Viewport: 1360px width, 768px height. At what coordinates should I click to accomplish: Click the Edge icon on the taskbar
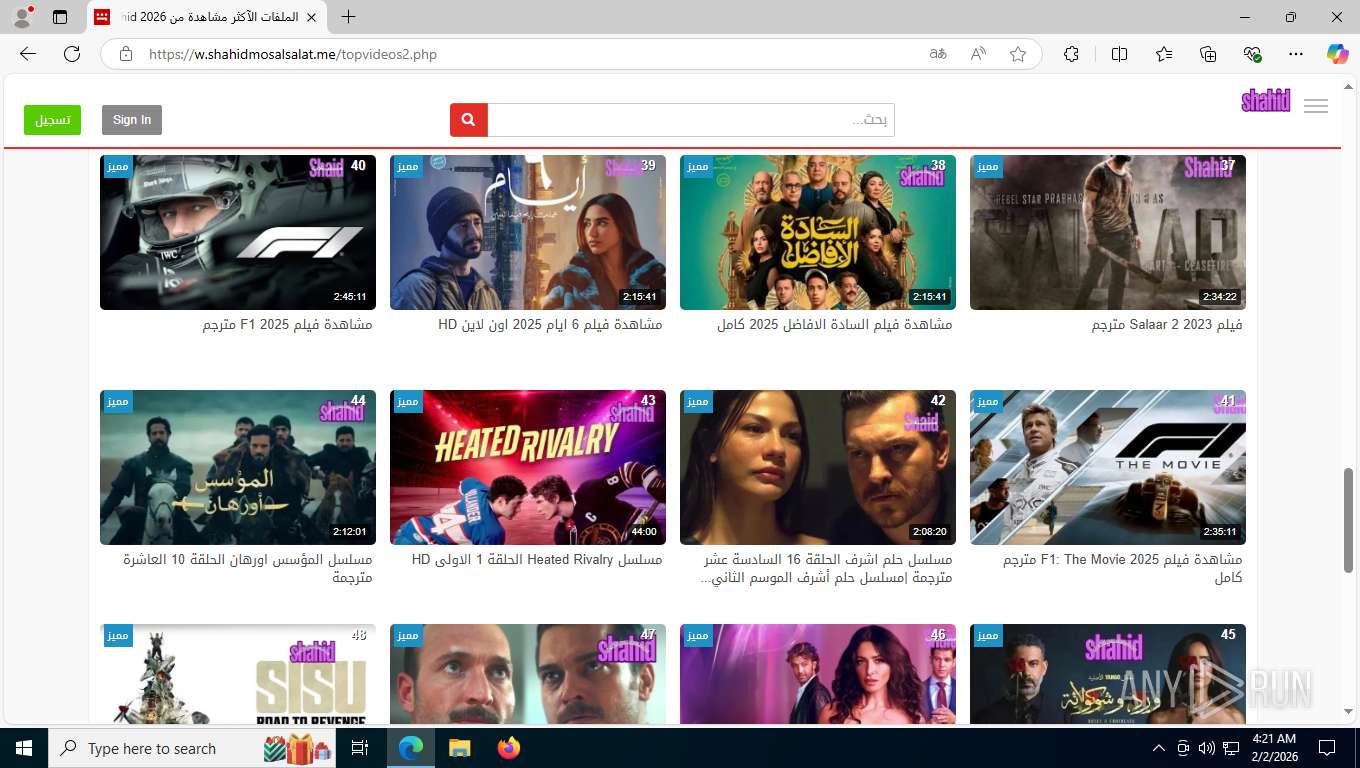tap(410, 748)
